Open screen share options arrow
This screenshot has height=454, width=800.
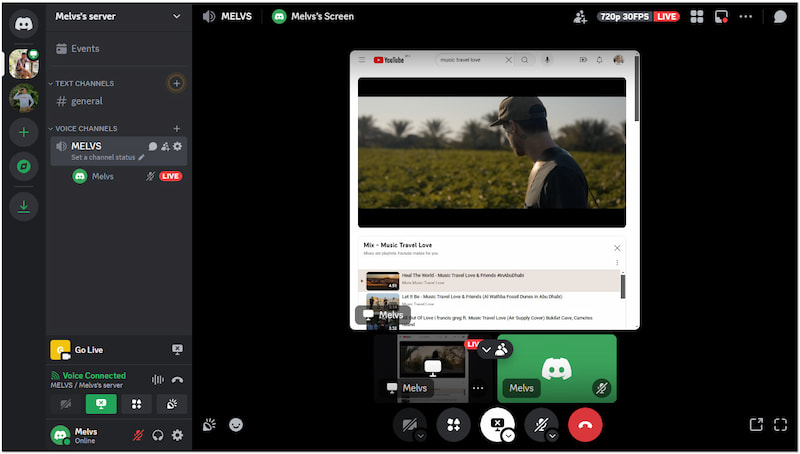508,435
